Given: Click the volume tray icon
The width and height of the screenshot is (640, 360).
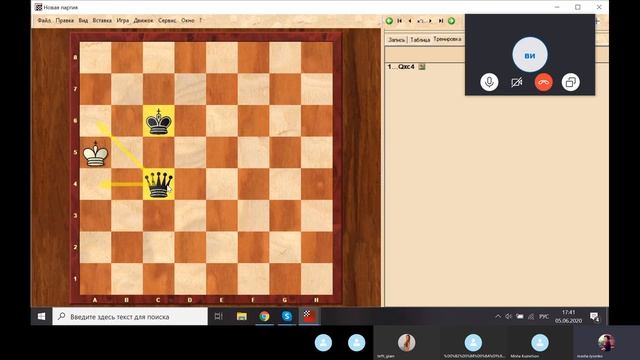Looking at the screenshot, I should click(x=509, y=316).
